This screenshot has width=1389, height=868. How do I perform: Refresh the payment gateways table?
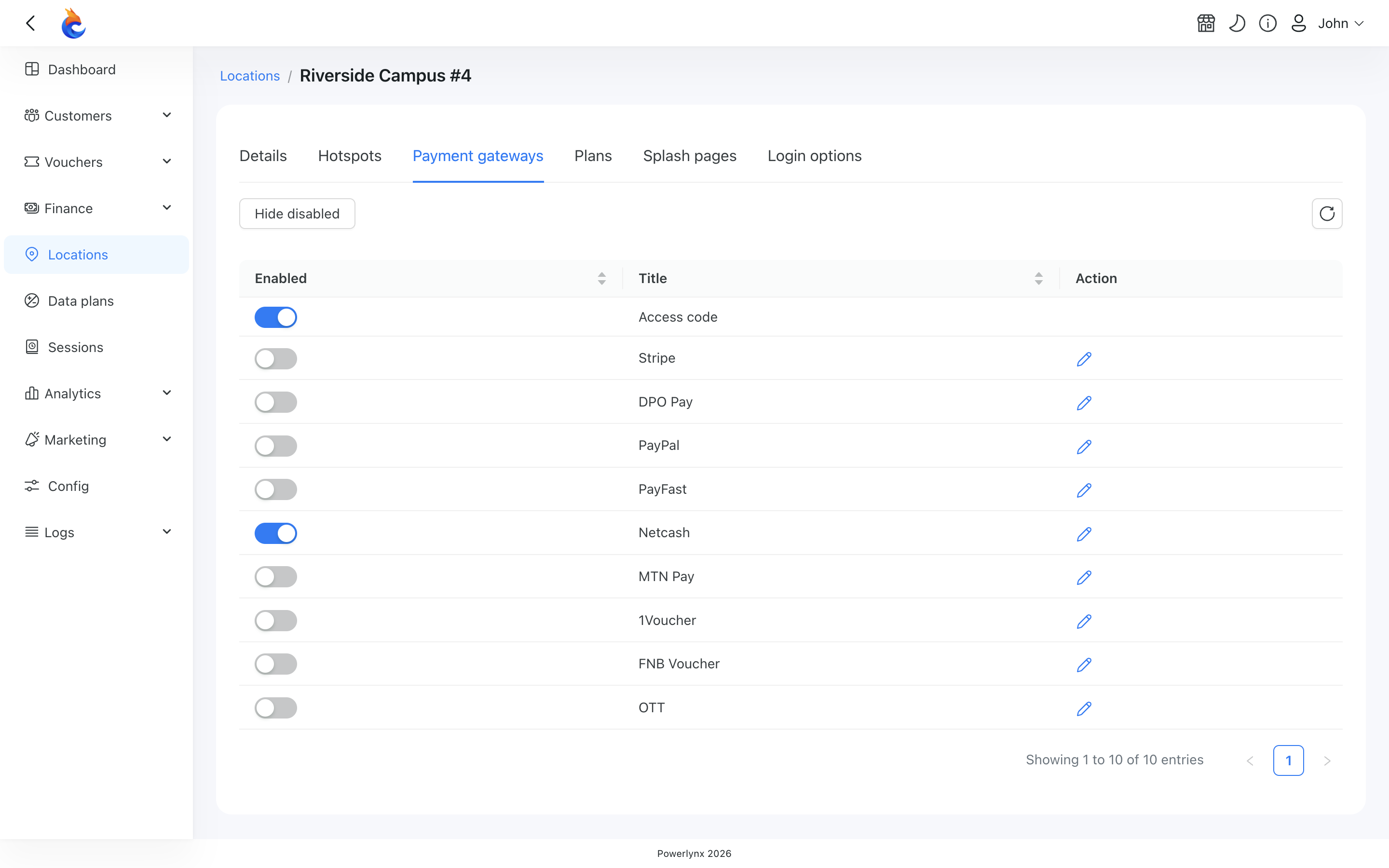pos(1326,214)
